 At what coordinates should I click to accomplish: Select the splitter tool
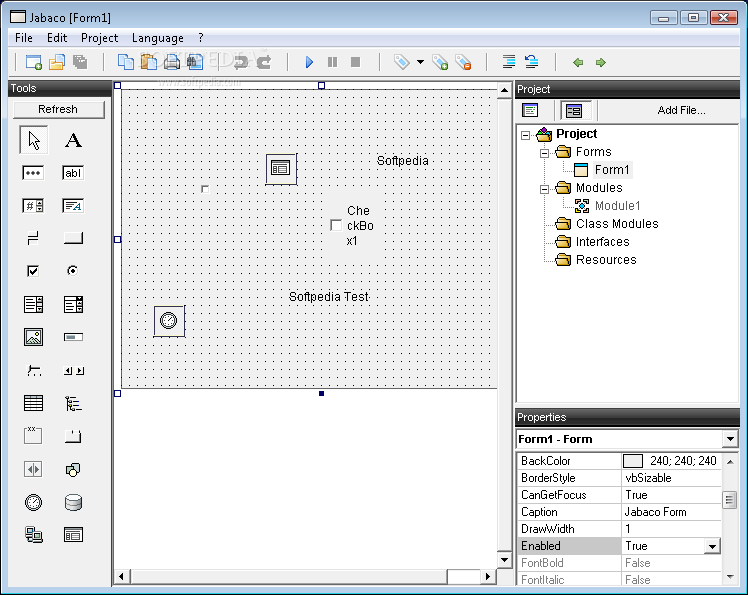pyautogui.click(x=33, y=469)
